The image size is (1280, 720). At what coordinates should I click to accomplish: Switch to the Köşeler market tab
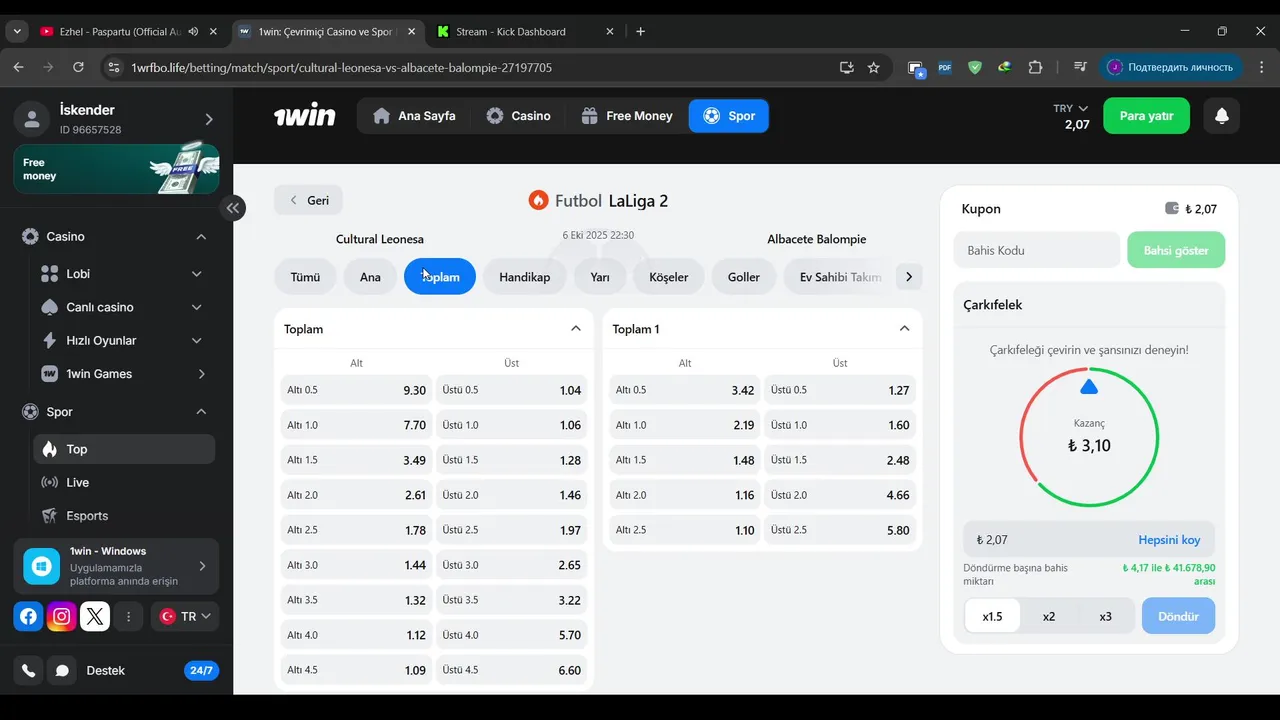coord(668,277)
